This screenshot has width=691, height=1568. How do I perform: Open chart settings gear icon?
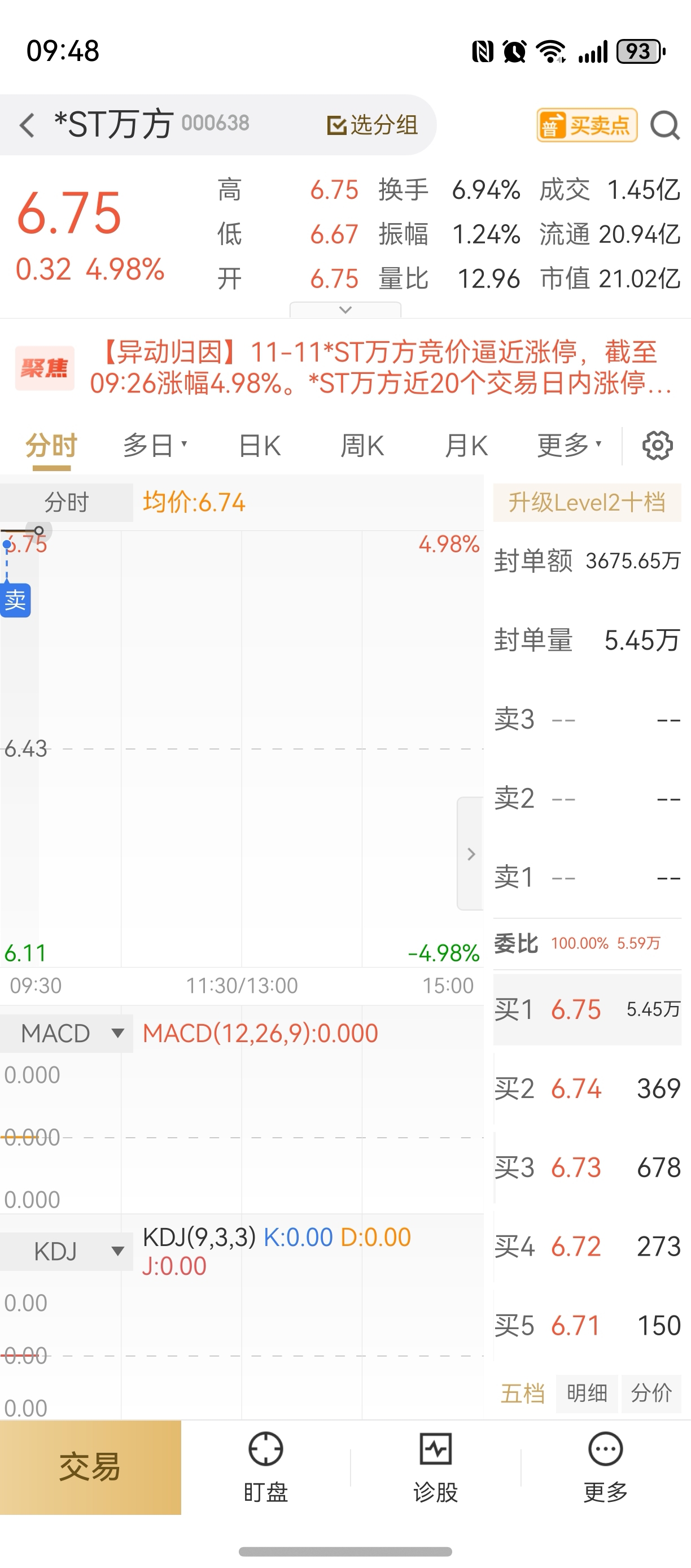[x=658, y=446]
